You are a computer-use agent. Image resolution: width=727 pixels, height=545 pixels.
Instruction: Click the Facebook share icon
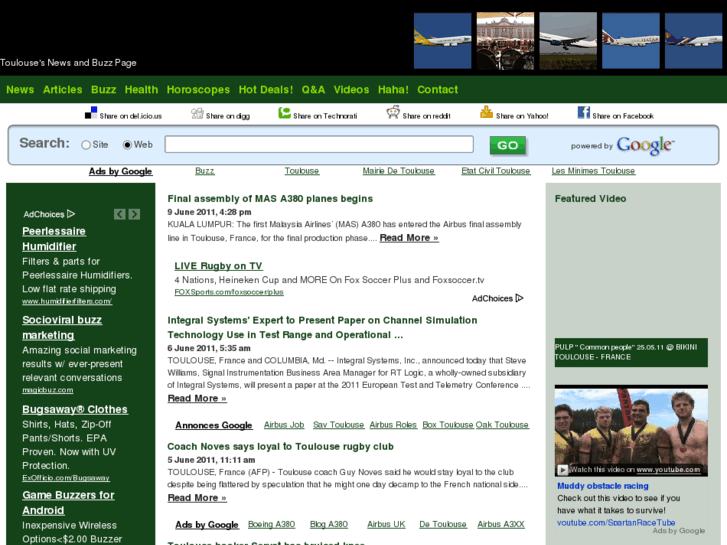584,112
